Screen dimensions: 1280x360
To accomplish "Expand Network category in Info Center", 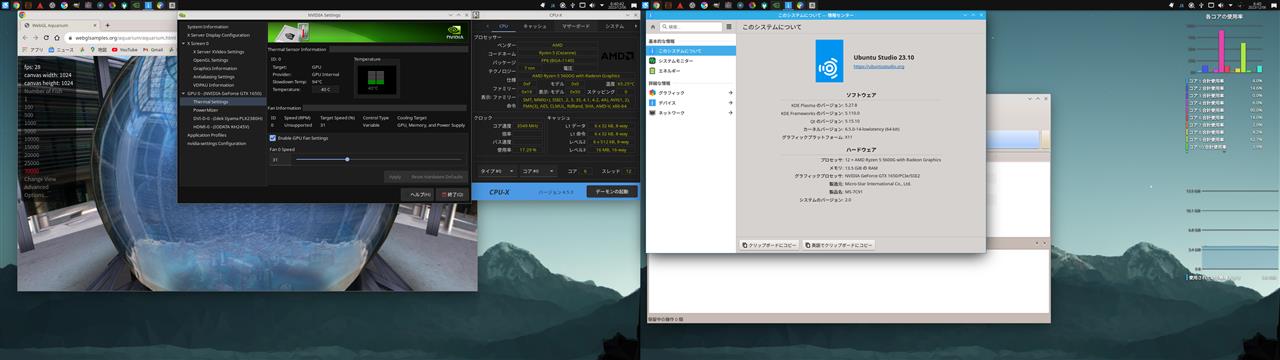I will pos(691,113).
